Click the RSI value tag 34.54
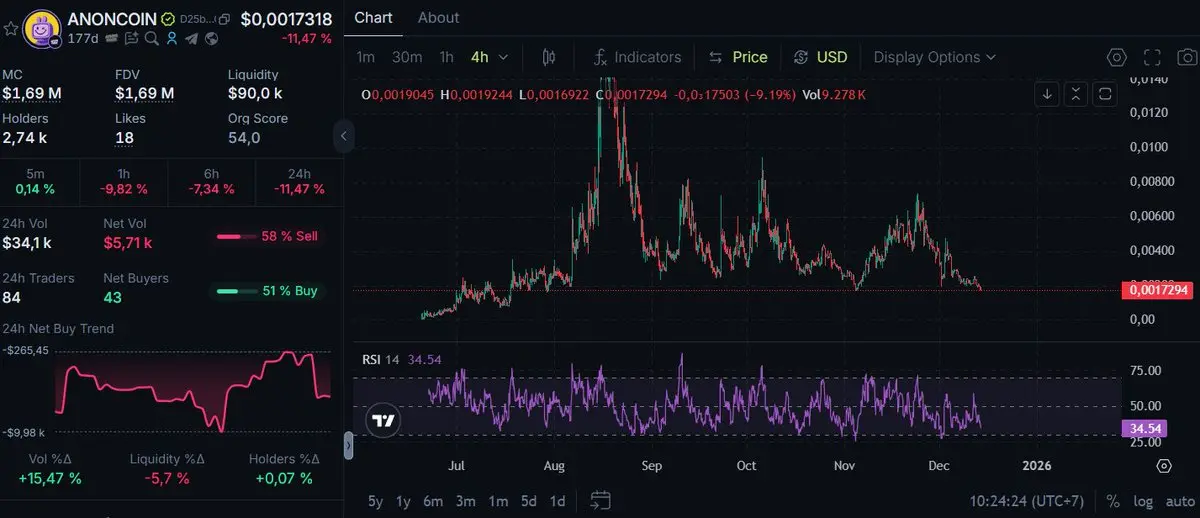 (1143, 428)
